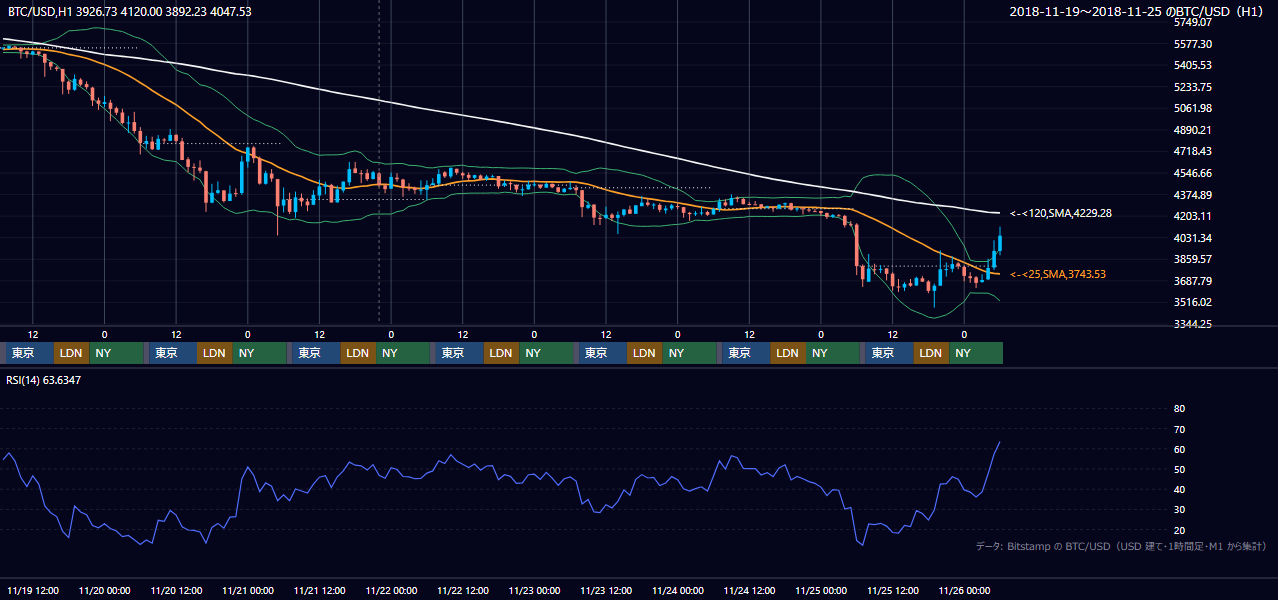Click the 11/20 12:00 date label
1278x600 pixels.
(x=176, y=591)
